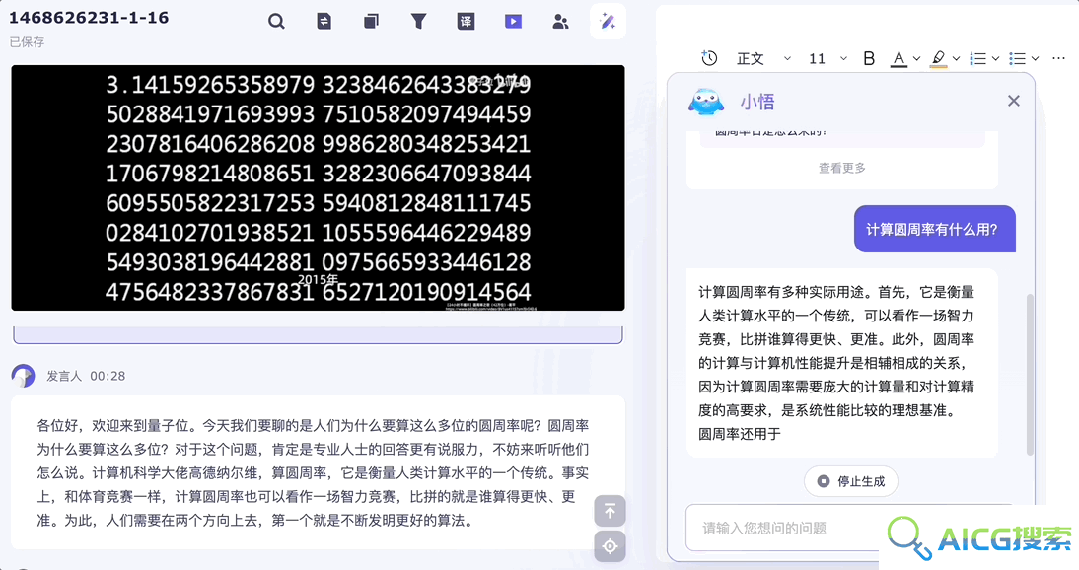Click the transcript paragraph starting 各位好
The width and height of the screenshot is (1079, 570).
(313, 473)
